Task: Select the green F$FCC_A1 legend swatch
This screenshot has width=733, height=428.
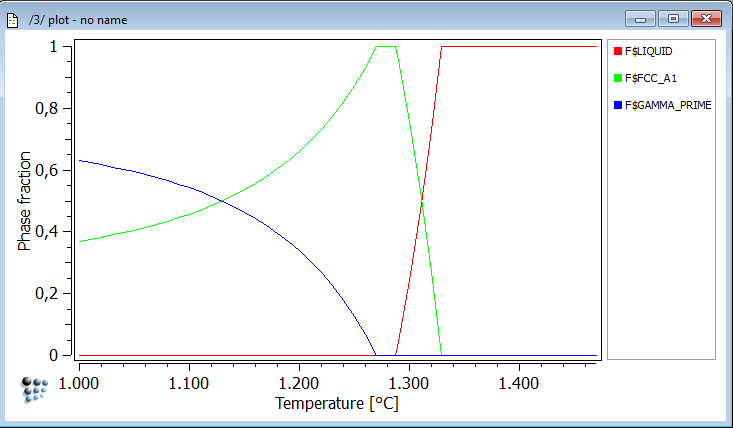Action: click(x=617, y=77)
